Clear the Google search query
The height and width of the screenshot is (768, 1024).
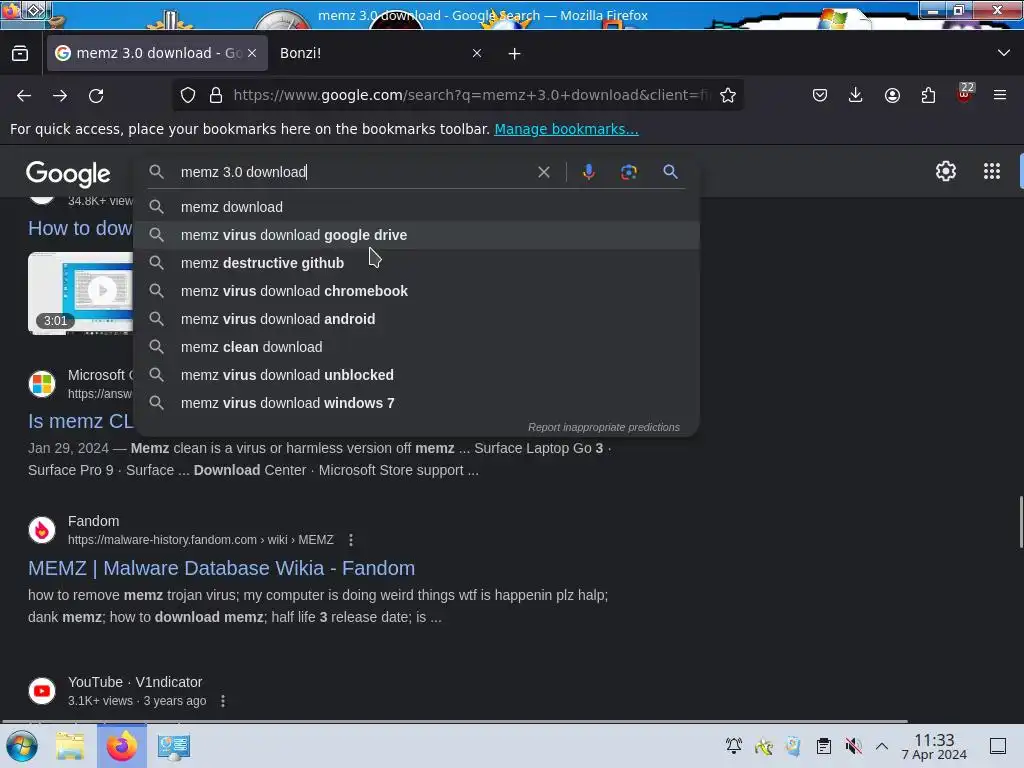point(543,172)
